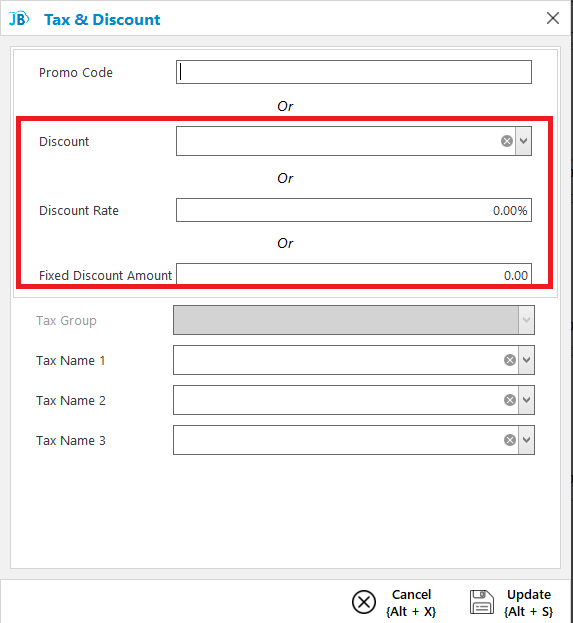Click inside the Tax Name 1 combo box
Viewport: 573px width, 623px height.
(338, 360)
